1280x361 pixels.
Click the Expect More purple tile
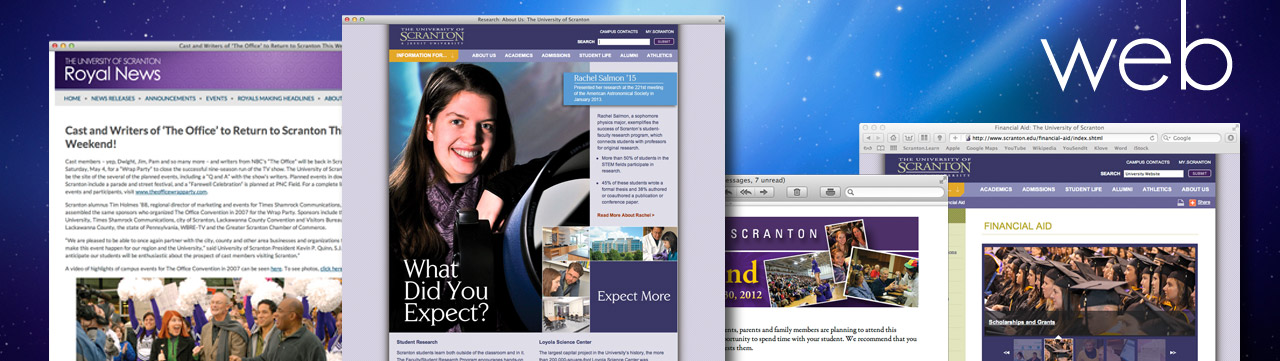[634, 296]
